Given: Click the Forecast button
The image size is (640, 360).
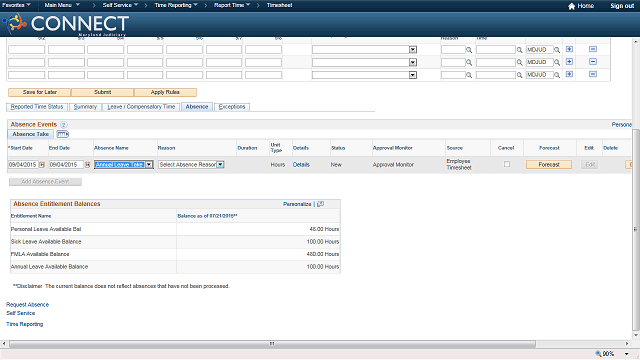Looking at the screenshot, I should click(x=549, y=164).
